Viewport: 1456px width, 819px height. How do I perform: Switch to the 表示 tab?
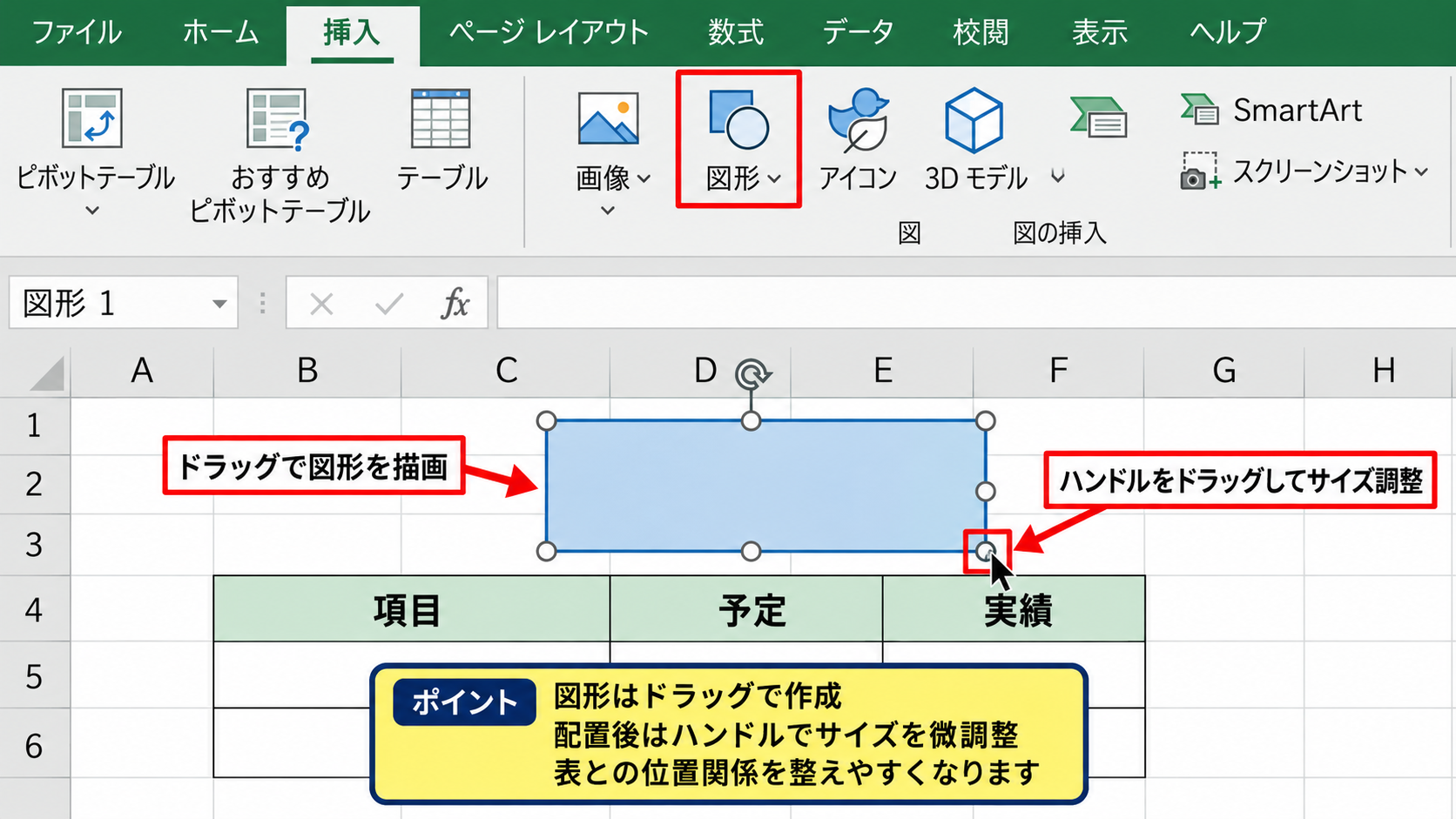click(1099, 32)
